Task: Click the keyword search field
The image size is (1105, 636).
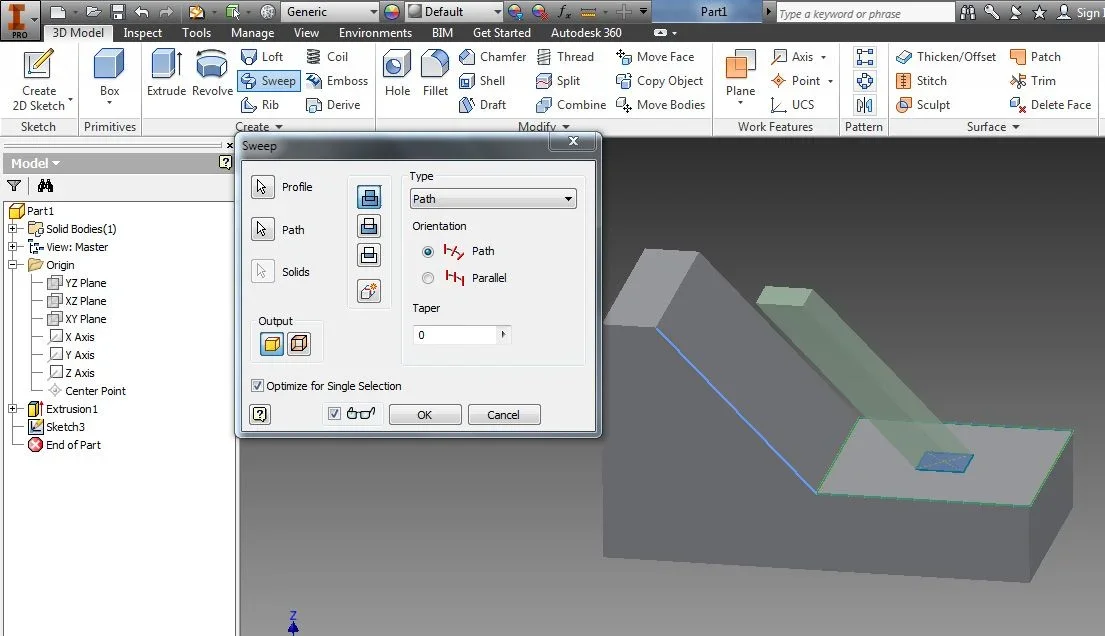Action: point(865,13)
